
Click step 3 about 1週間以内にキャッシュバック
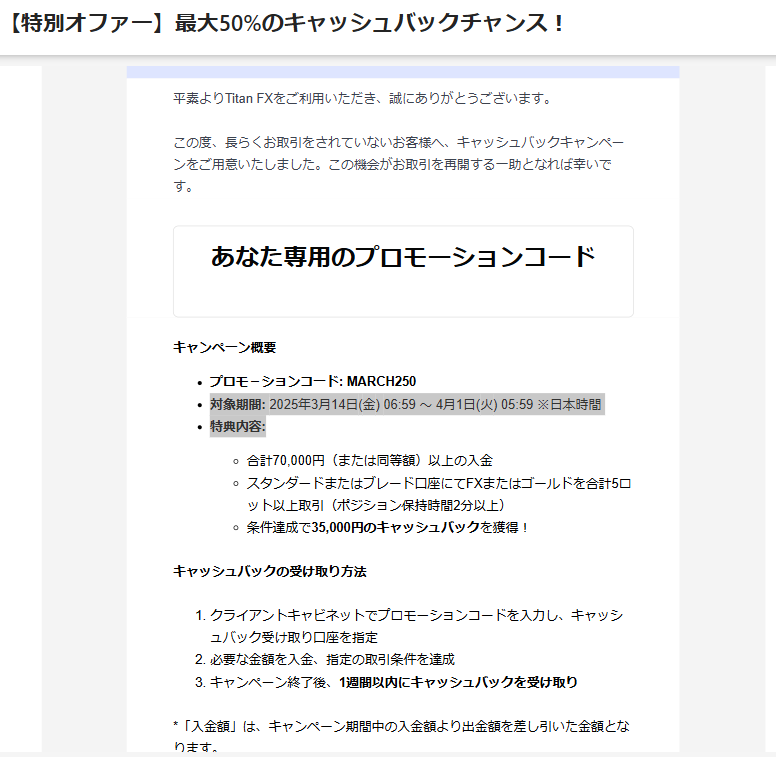[393, 682]
